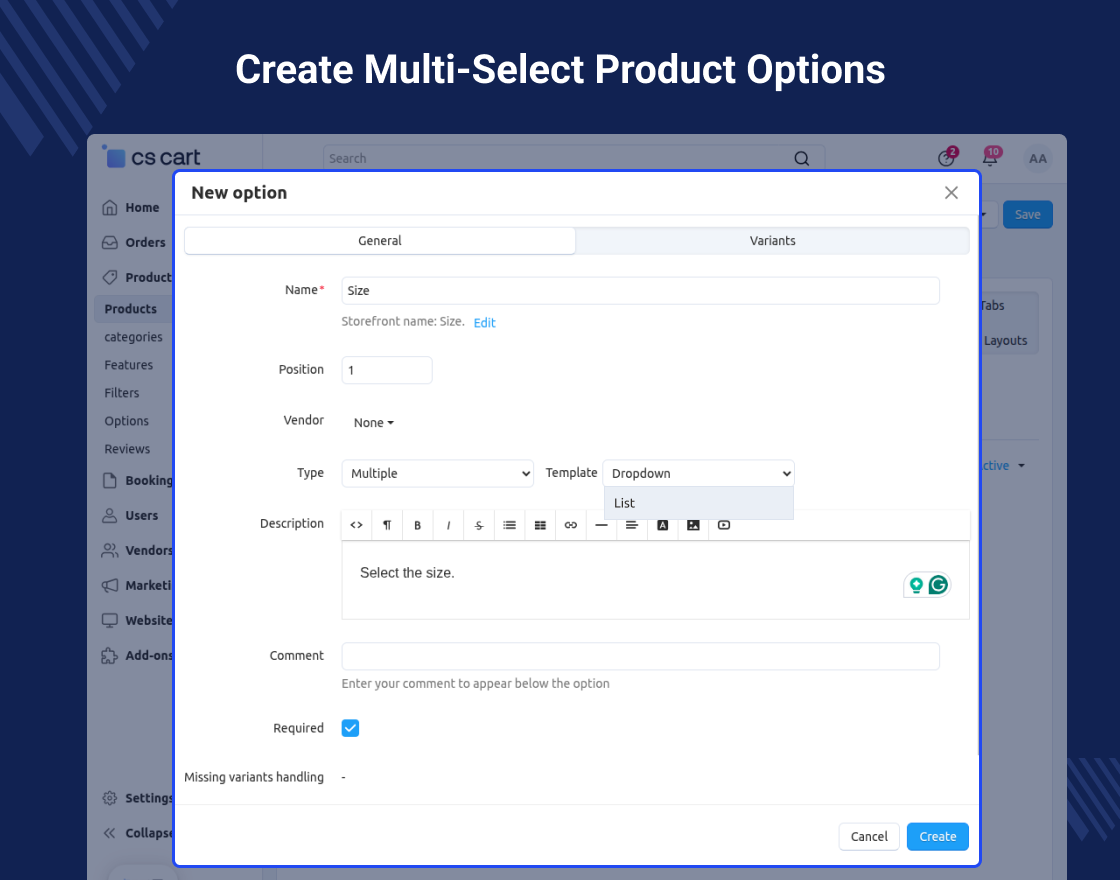The height and width of the screenshot is (880, 1120).
Task: Click the Comment input field
Action: (x=641, y=656)
